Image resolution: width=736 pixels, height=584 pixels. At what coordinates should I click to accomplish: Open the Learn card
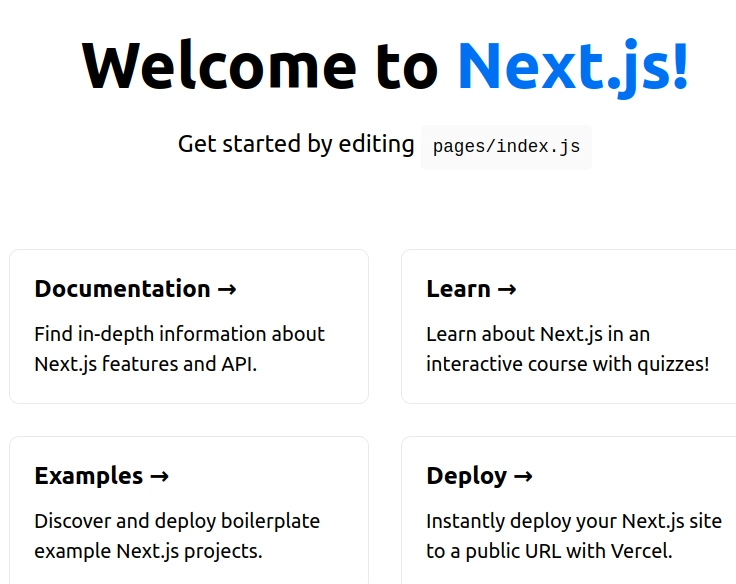(x=568, y=326)
